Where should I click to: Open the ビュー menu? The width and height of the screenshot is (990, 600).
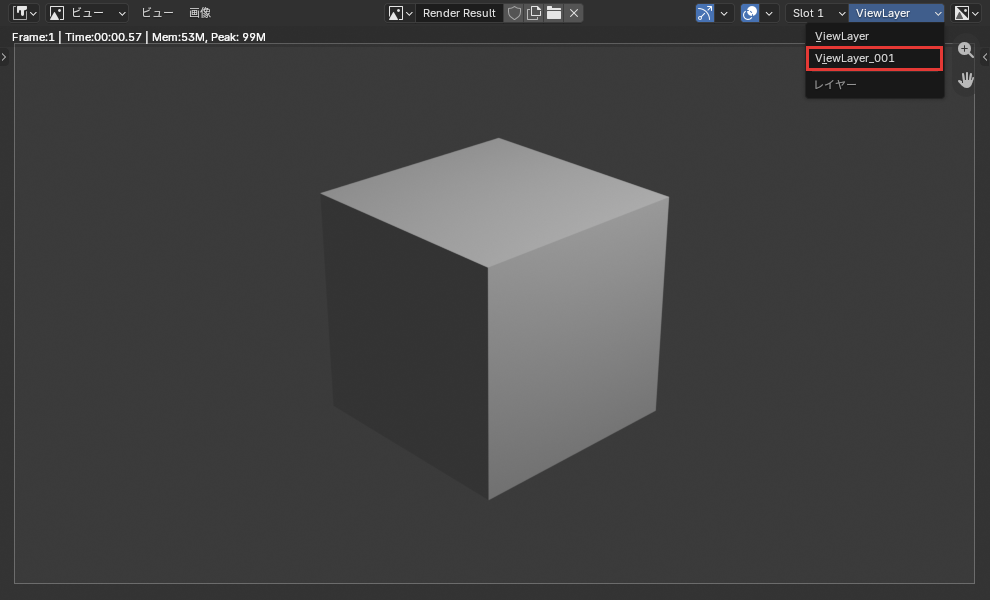(157, 13)
